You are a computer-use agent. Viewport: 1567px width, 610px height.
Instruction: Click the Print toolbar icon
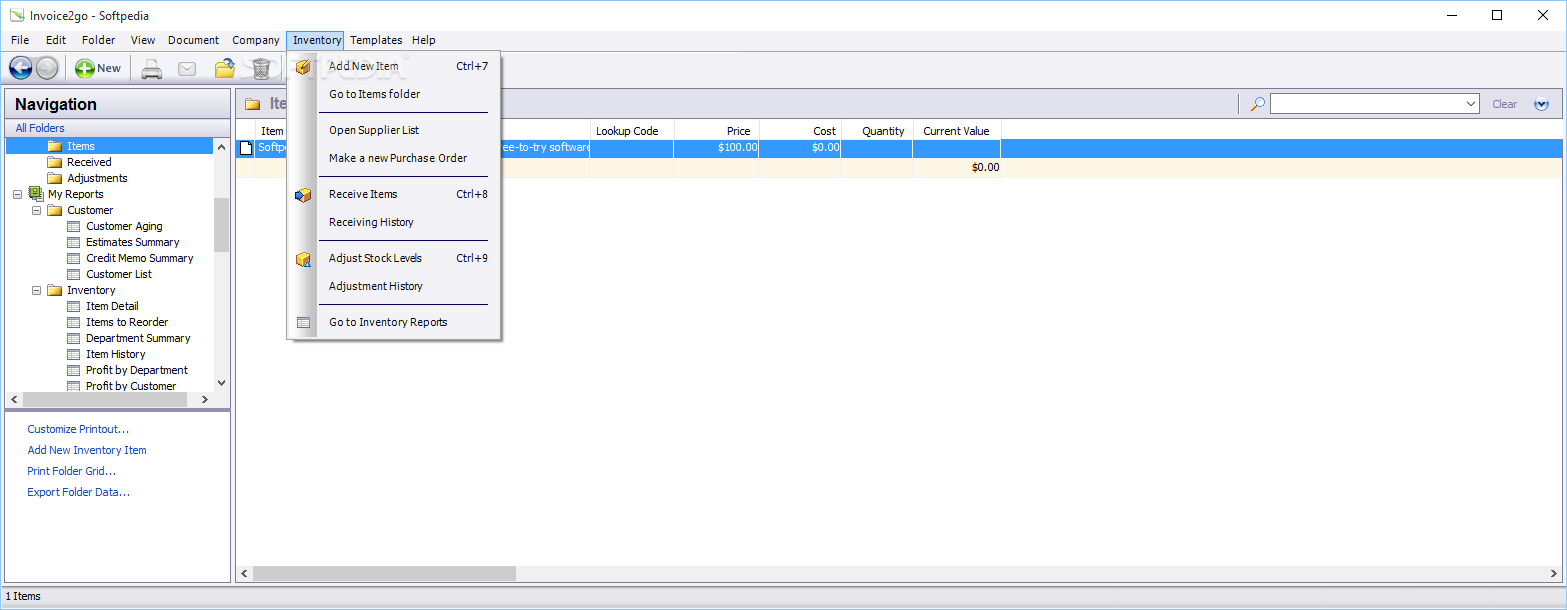[151, 69]
